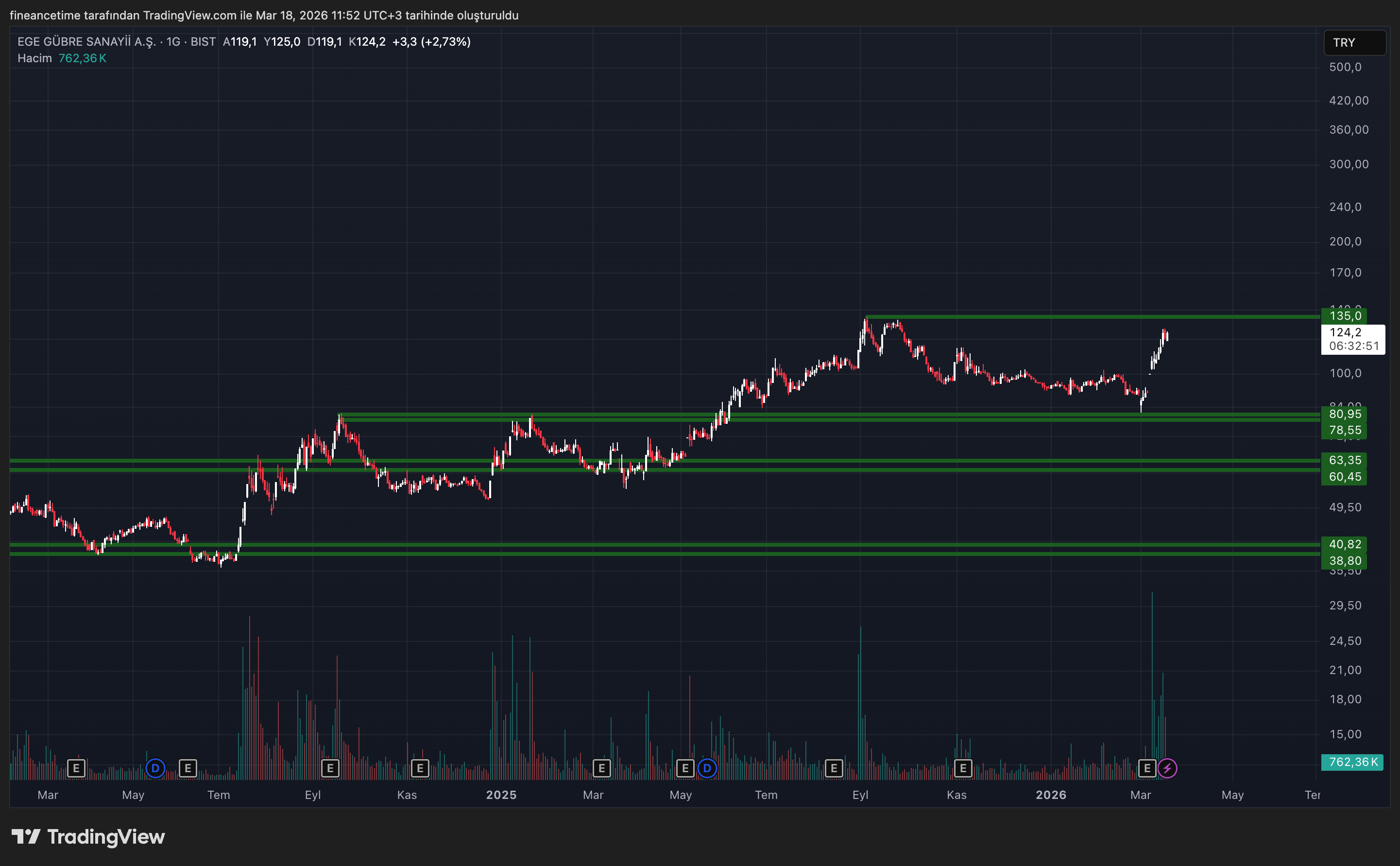
Task: Click the 80,95 horizontal level label
Action: [x=1344, y=414]
